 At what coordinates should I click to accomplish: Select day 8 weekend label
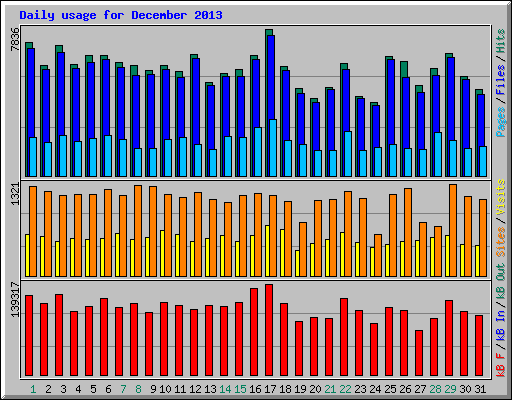pyautogui.click(x=138, y=389)
